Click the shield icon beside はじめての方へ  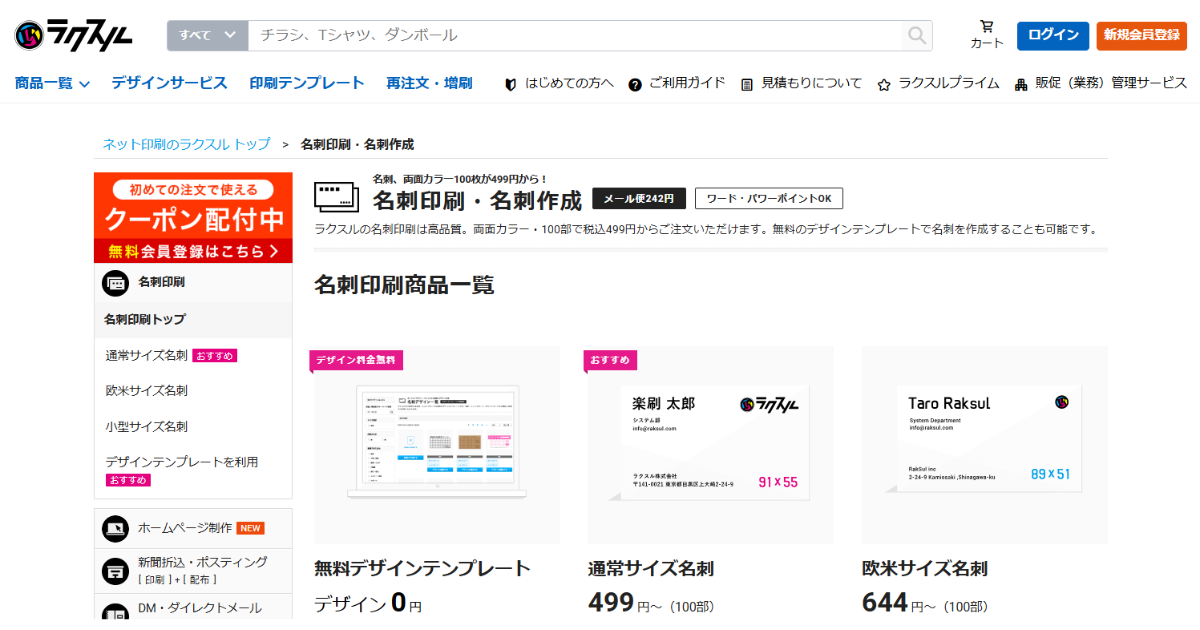click(x=510, y=84)
